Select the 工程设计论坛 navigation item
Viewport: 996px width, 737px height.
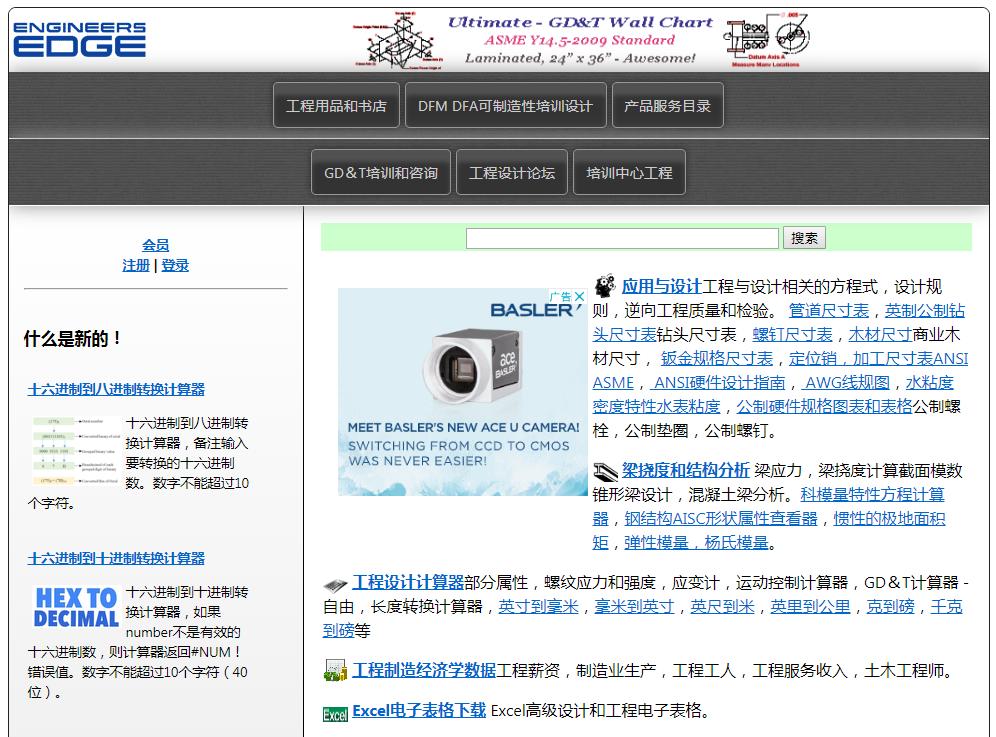511,171
